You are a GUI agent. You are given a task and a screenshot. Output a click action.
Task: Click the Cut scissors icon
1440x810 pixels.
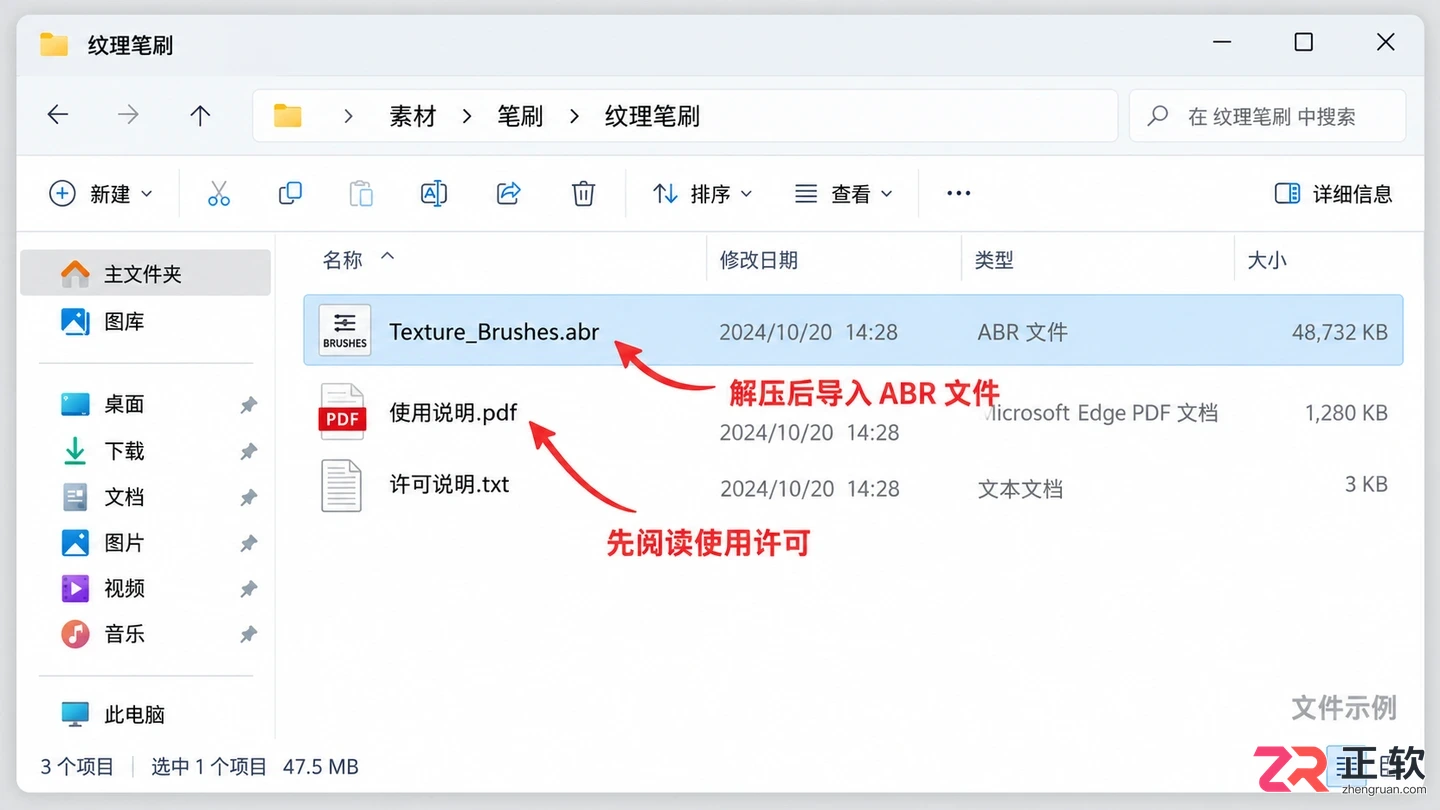coord(219,194)
